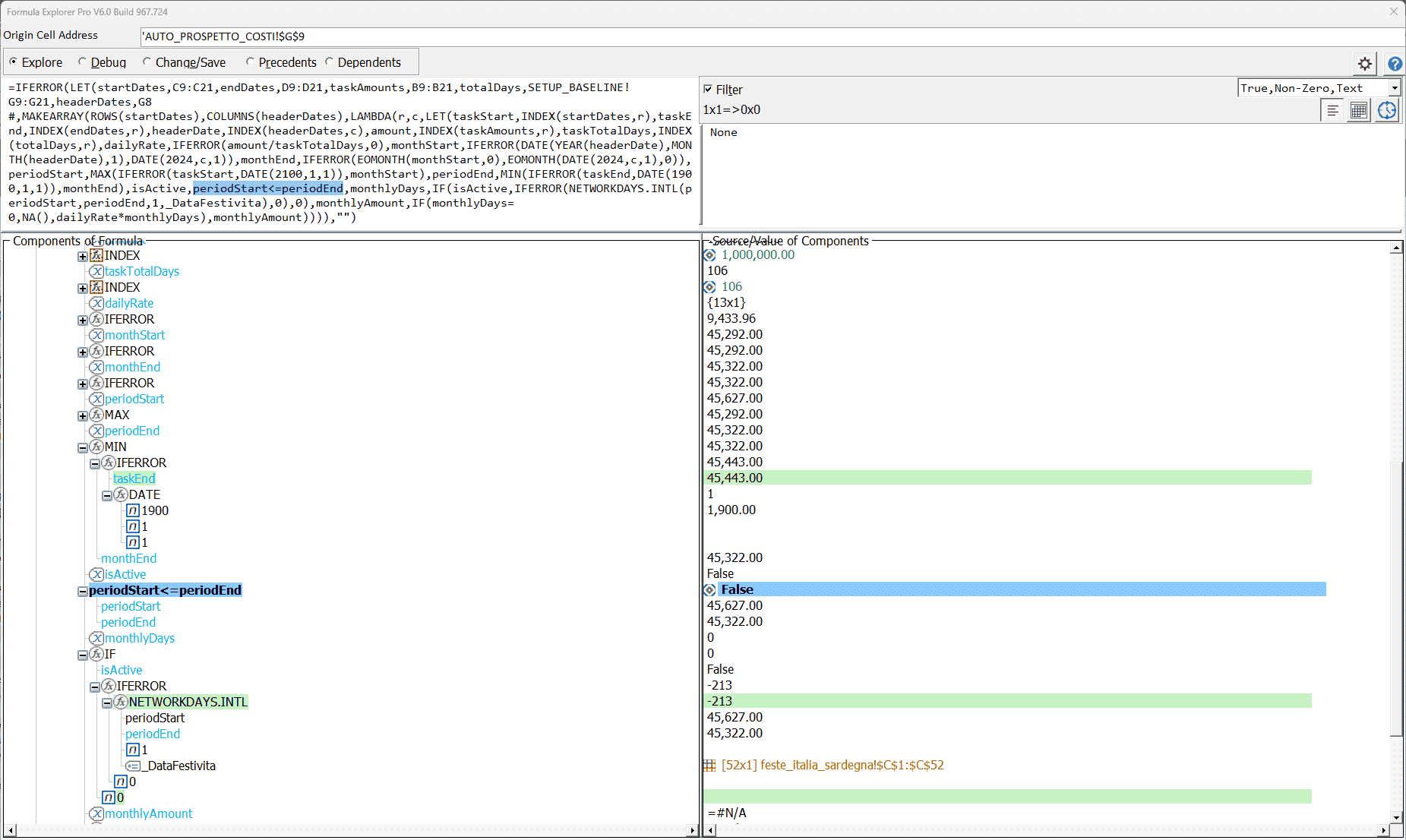Select the Debug radio button
Viewport: 1406px width, 840px height.
[x=82, y=62]
